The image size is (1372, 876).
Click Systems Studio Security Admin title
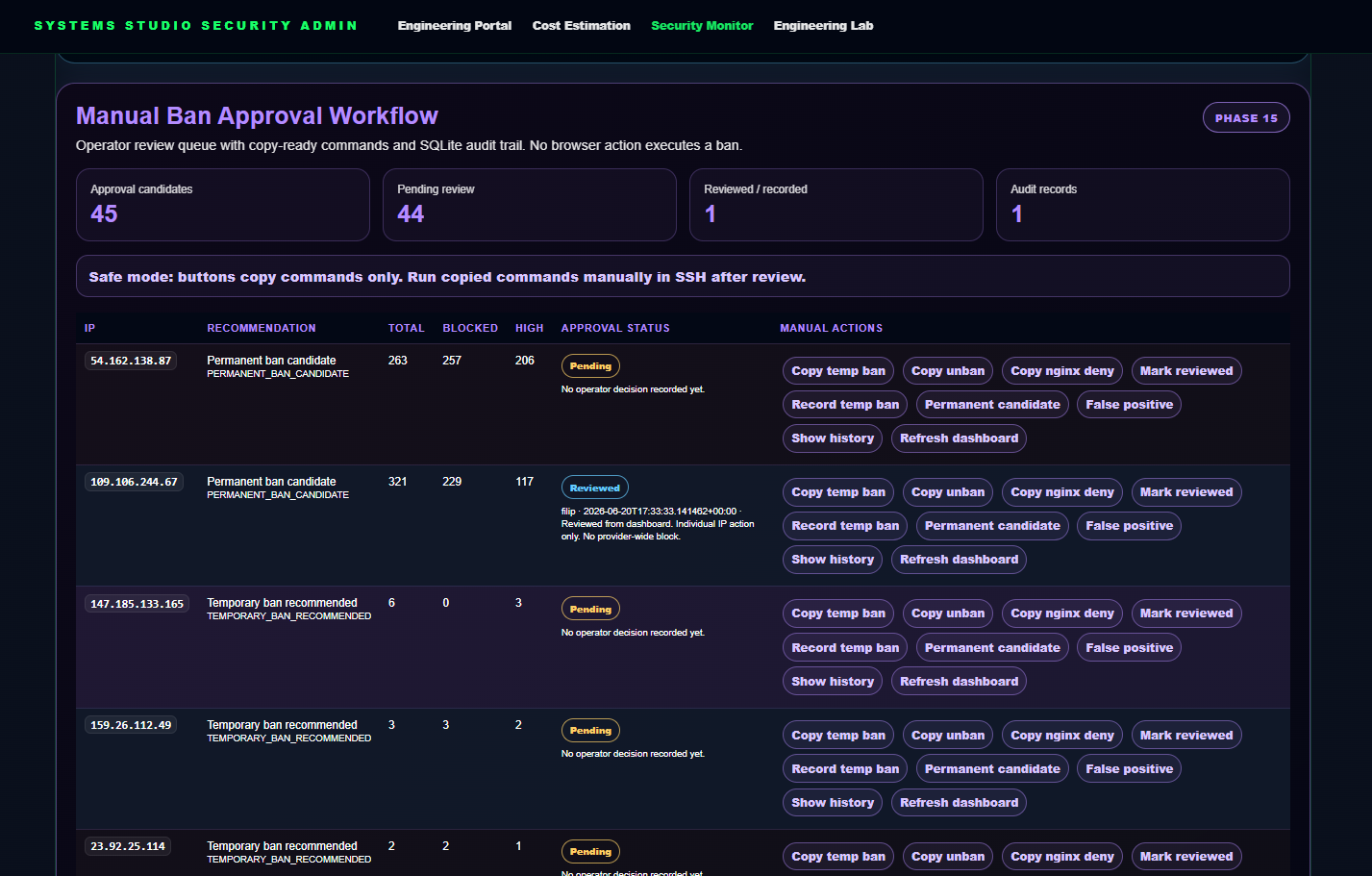(x=195, y=26)
